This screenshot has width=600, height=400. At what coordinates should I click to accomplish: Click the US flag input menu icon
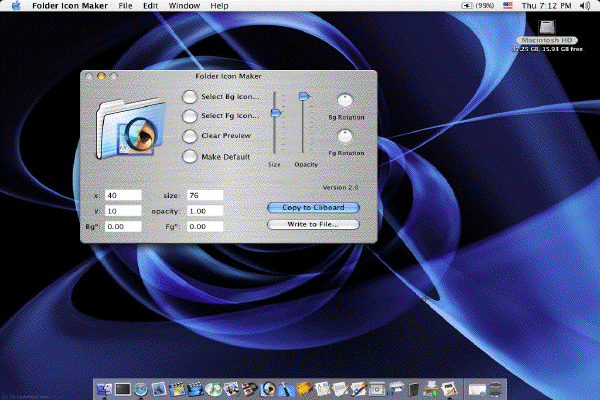tap(507, 5)
